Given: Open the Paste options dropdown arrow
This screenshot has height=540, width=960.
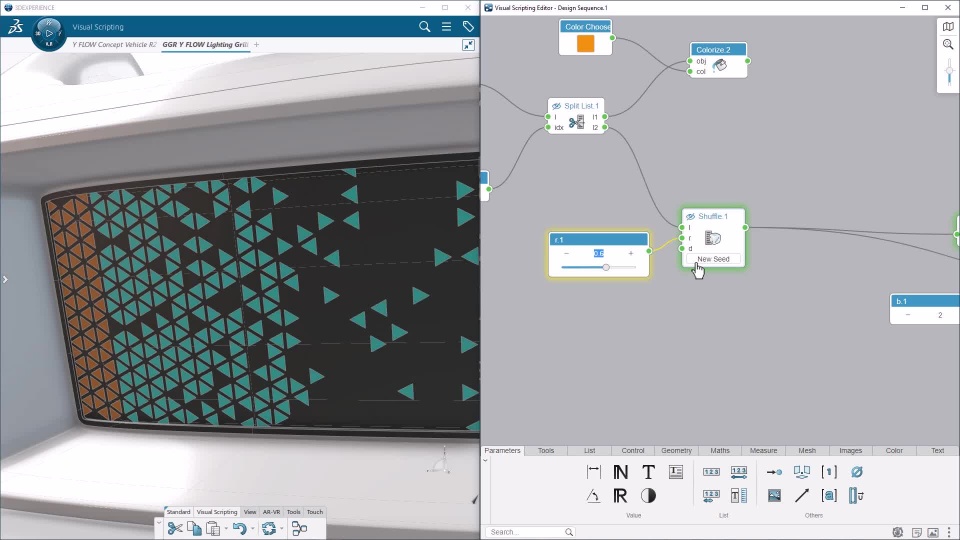Looking at the screenshot, I should click(x=225, y=528).
